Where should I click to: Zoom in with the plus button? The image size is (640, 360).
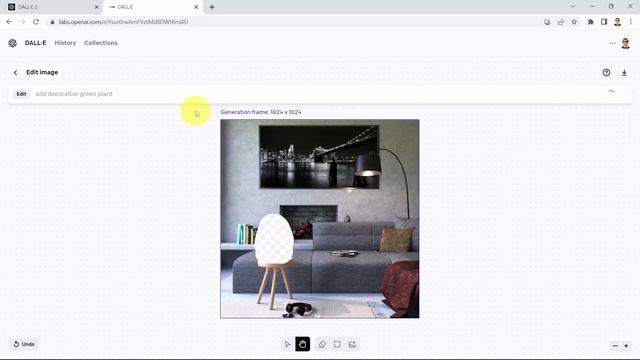[626, 346]
